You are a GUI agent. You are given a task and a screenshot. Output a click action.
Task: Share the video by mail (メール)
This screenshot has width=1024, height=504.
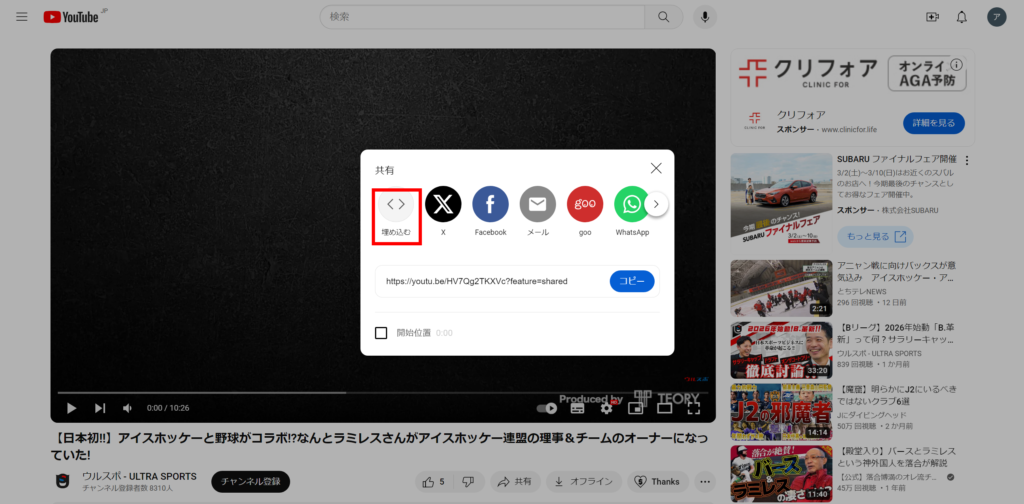pyautogui.click(x=538, y=205)
